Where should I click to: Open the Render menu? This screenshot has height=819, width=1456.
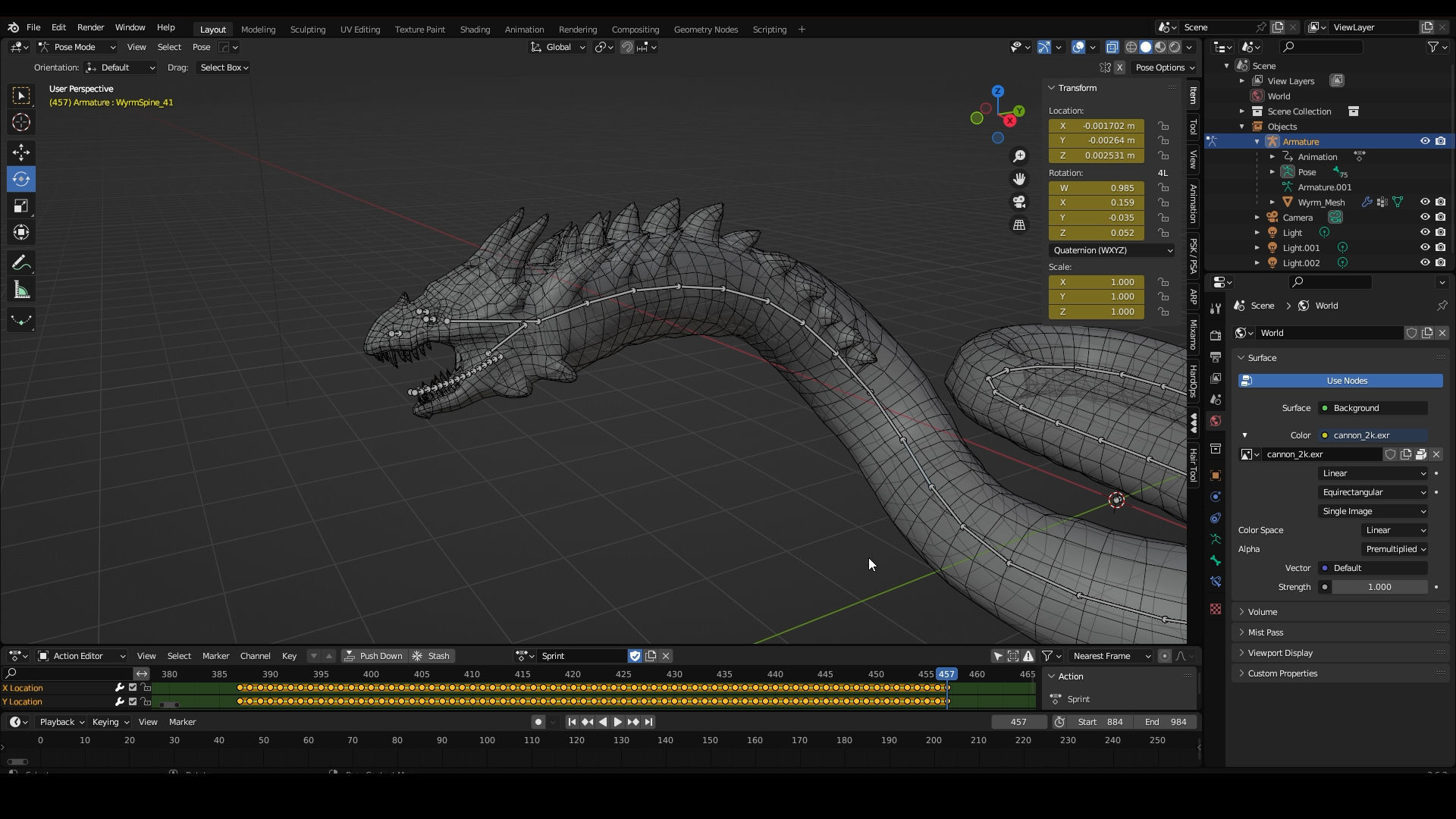point(90,27)
